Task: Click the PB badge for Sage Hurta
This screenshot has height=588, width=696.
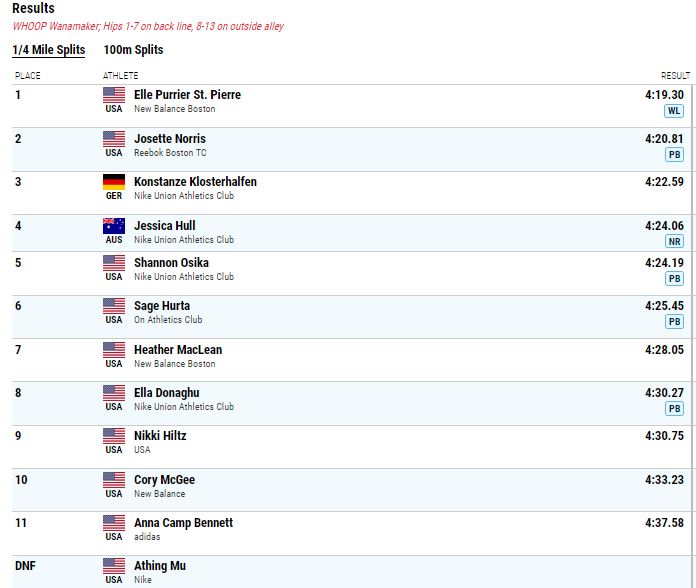Action: 674,322
